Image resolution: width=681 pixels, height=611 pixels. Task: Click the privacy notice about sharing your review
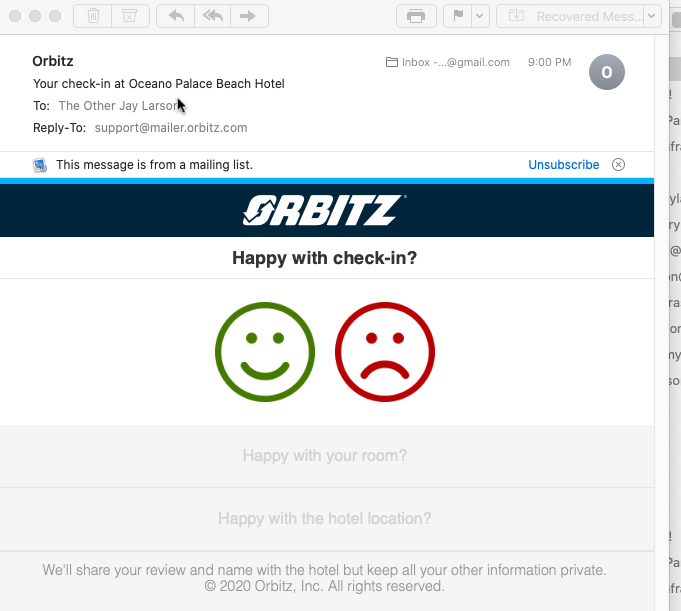coord(324,570)
